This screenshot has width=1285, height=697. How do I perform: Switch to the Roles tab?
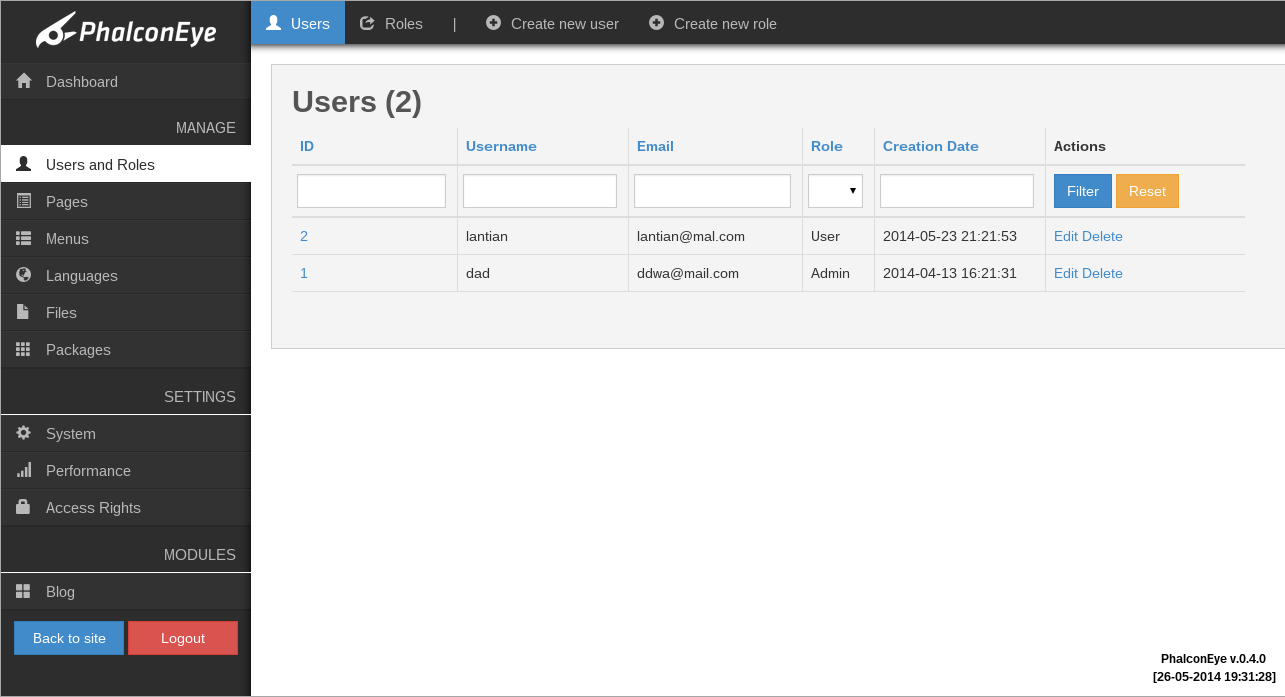(392, 23)
